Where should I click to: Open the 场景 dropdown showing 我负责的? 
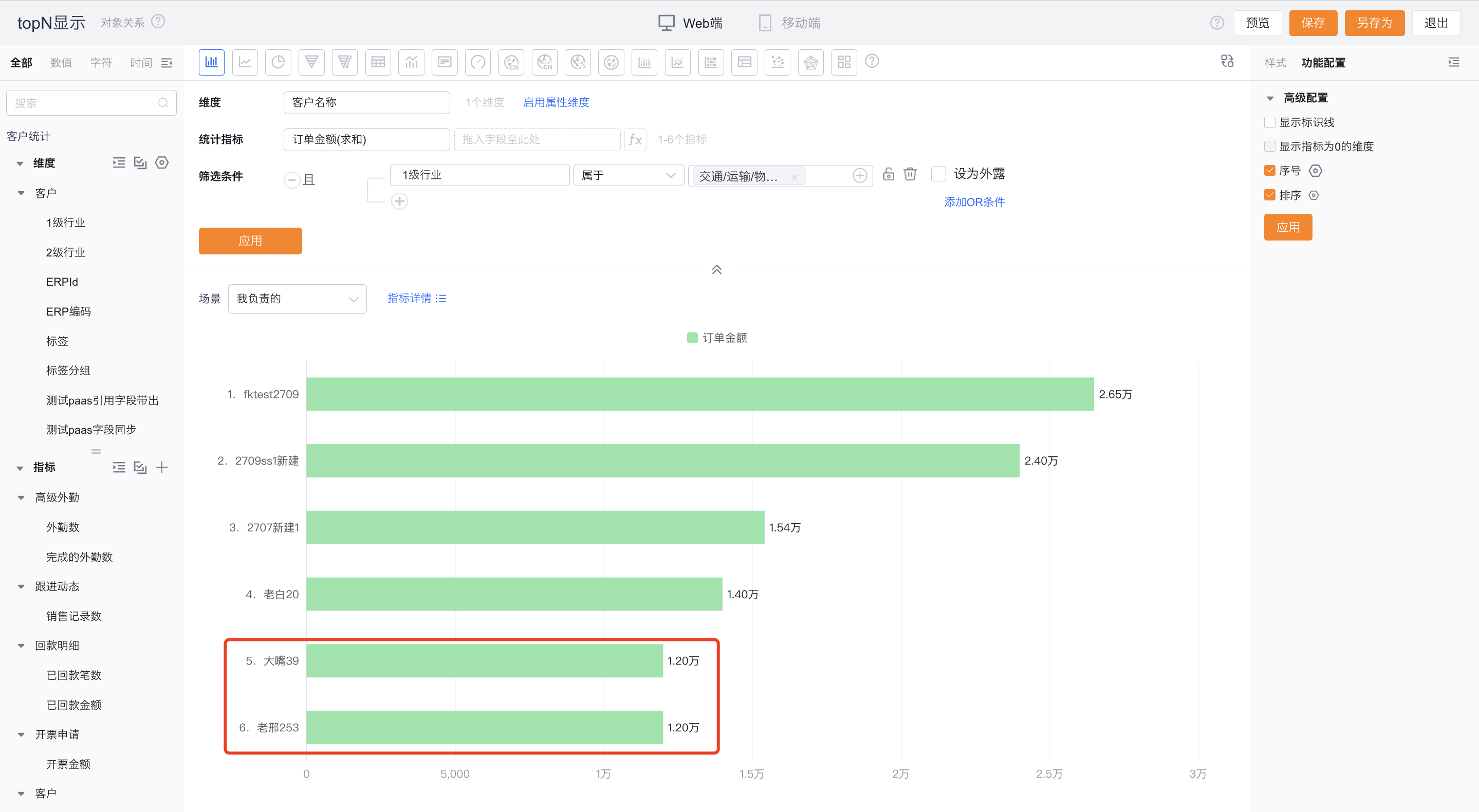pyautogui.click(x=297, y=299)
